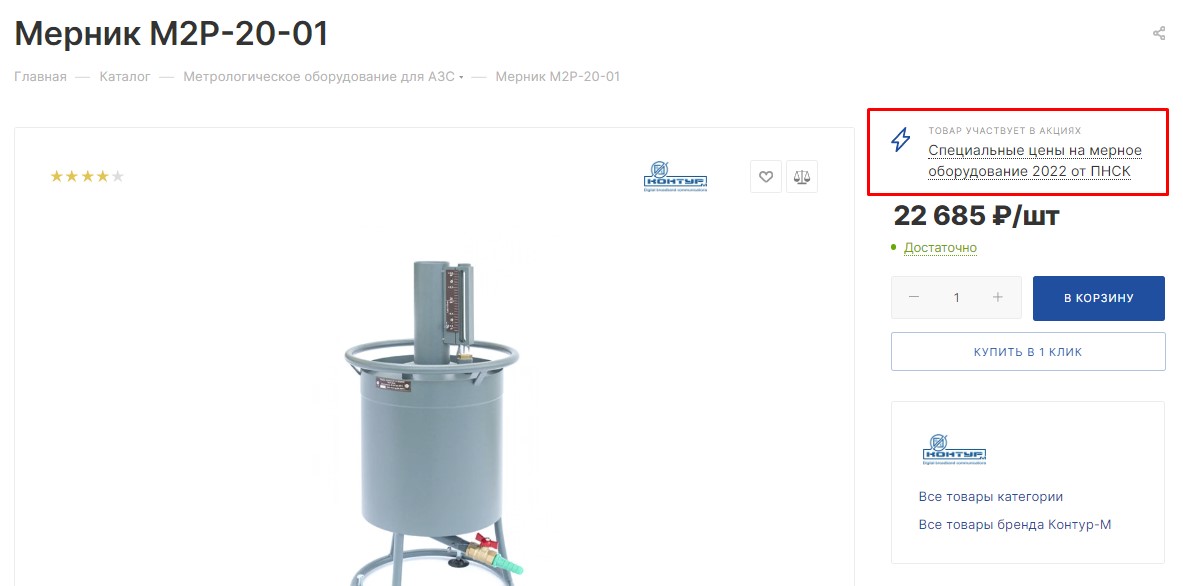Open the Достаточно stock availability link
Viewport: 1183px width, 586px height.
[x=940, y=247]
